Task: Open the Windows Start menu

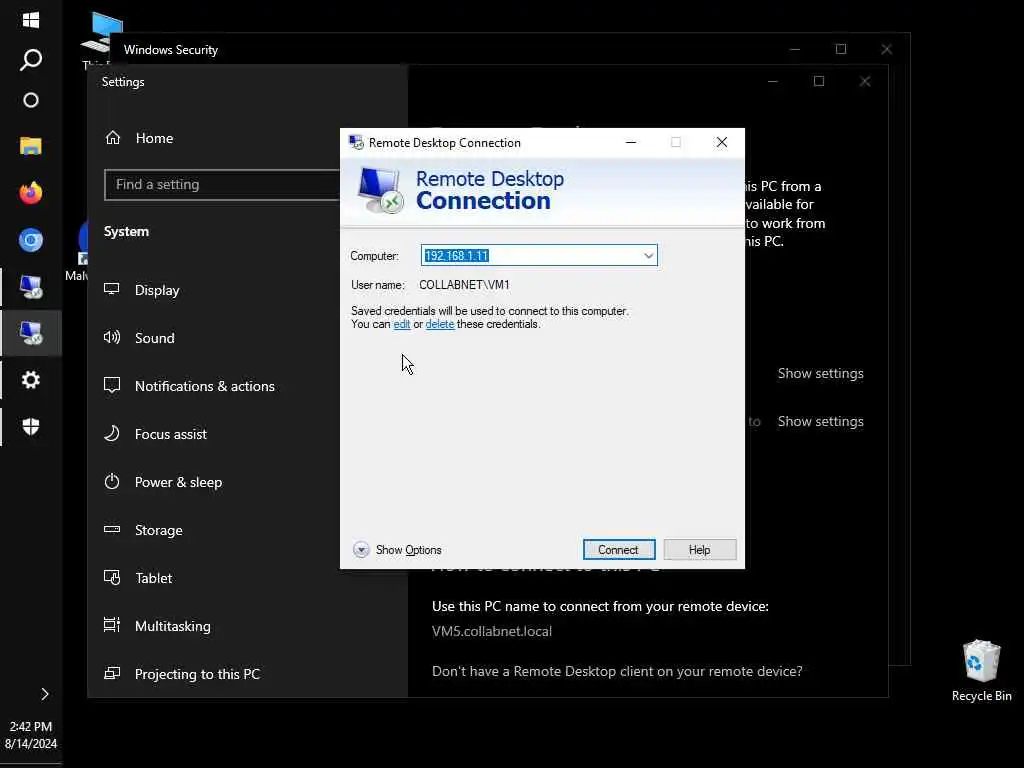Action: (x=31, y=20)
